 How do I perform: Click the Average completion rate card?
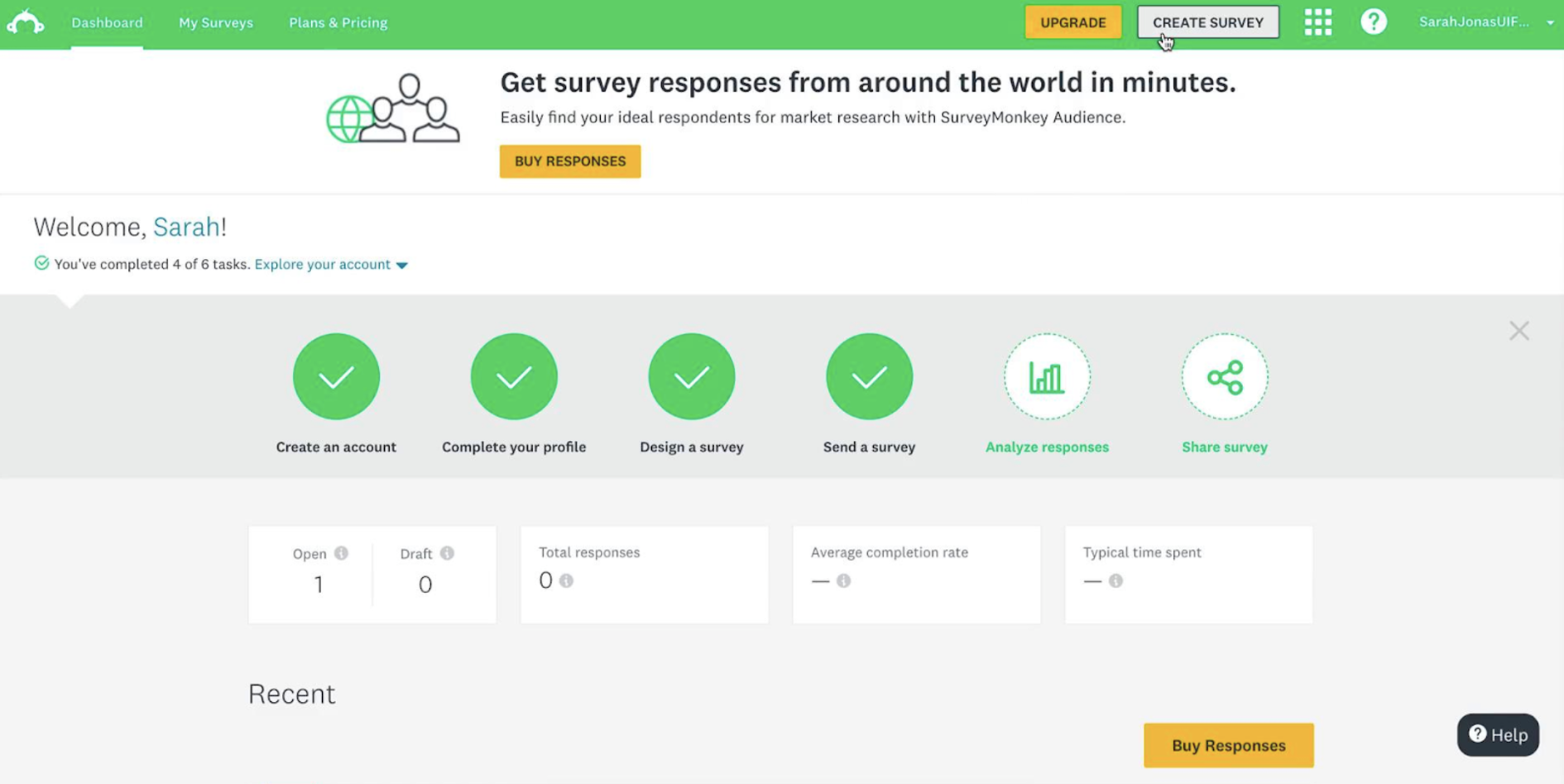[x=916, y=575]
